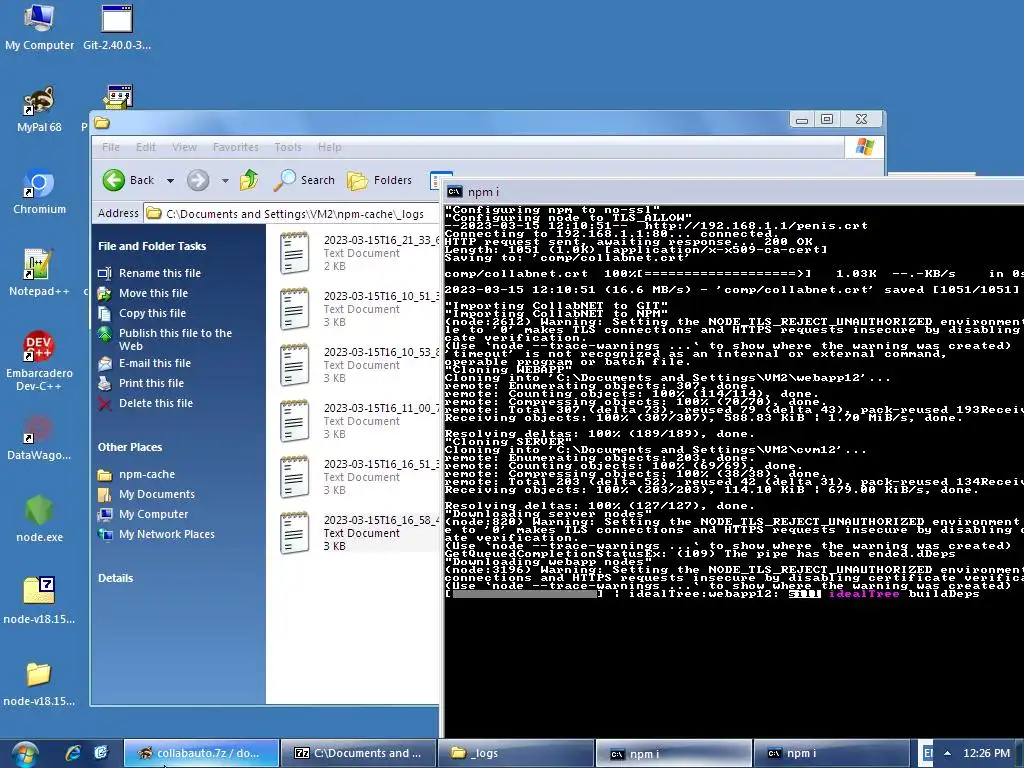Select log file 2023-03-15T16_10_51
Viewport: 1024px width, 768px height.
click(x=359, y=309)
